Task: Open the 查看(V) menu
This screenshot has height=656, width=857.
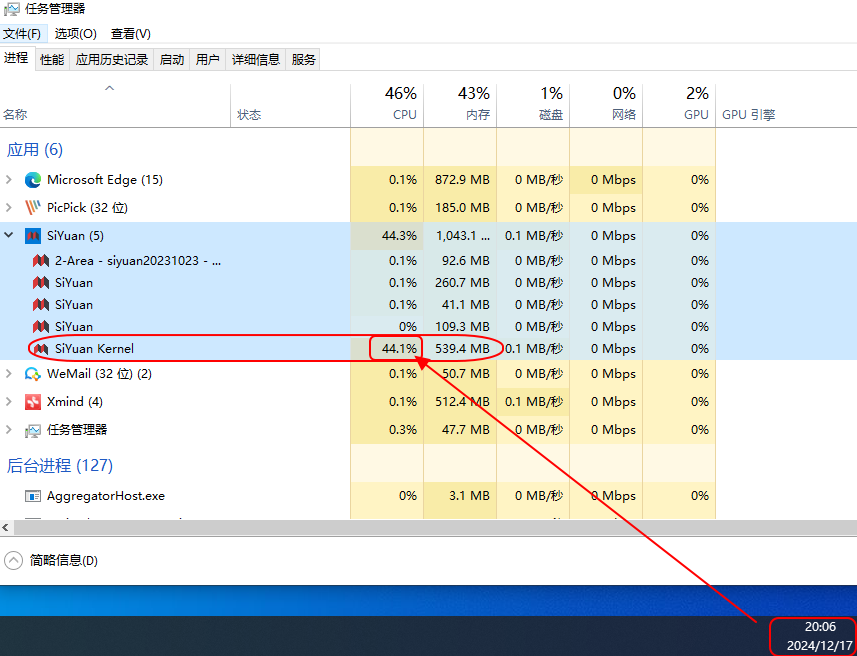Action: [131, 34]
